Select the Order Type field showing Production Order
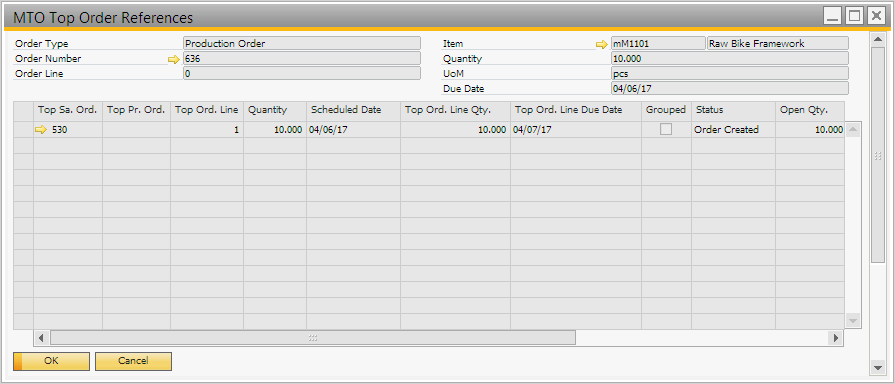The width and height of the screenshot is (895, 384). (x=302, y=43)
